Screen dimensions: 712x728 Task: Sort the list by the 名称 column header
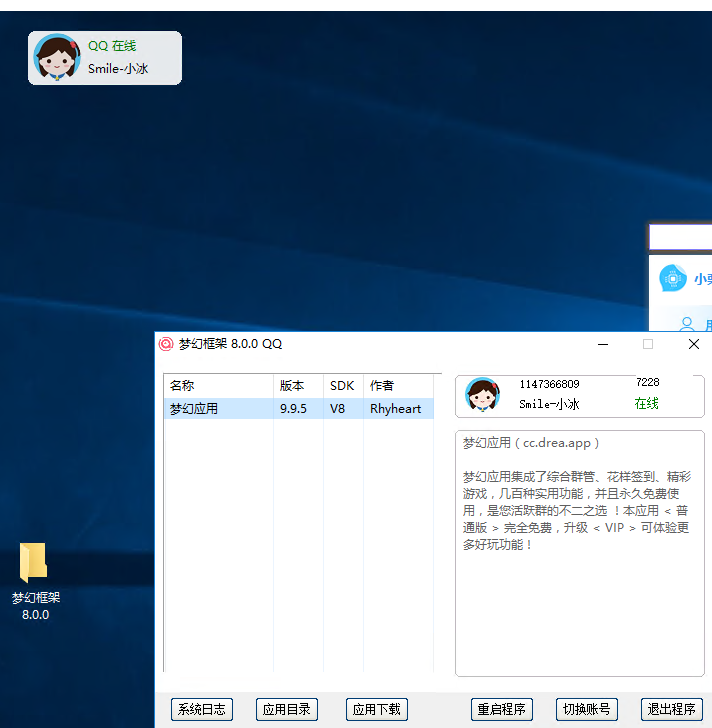pyautogui.click(x=218, y=386)
